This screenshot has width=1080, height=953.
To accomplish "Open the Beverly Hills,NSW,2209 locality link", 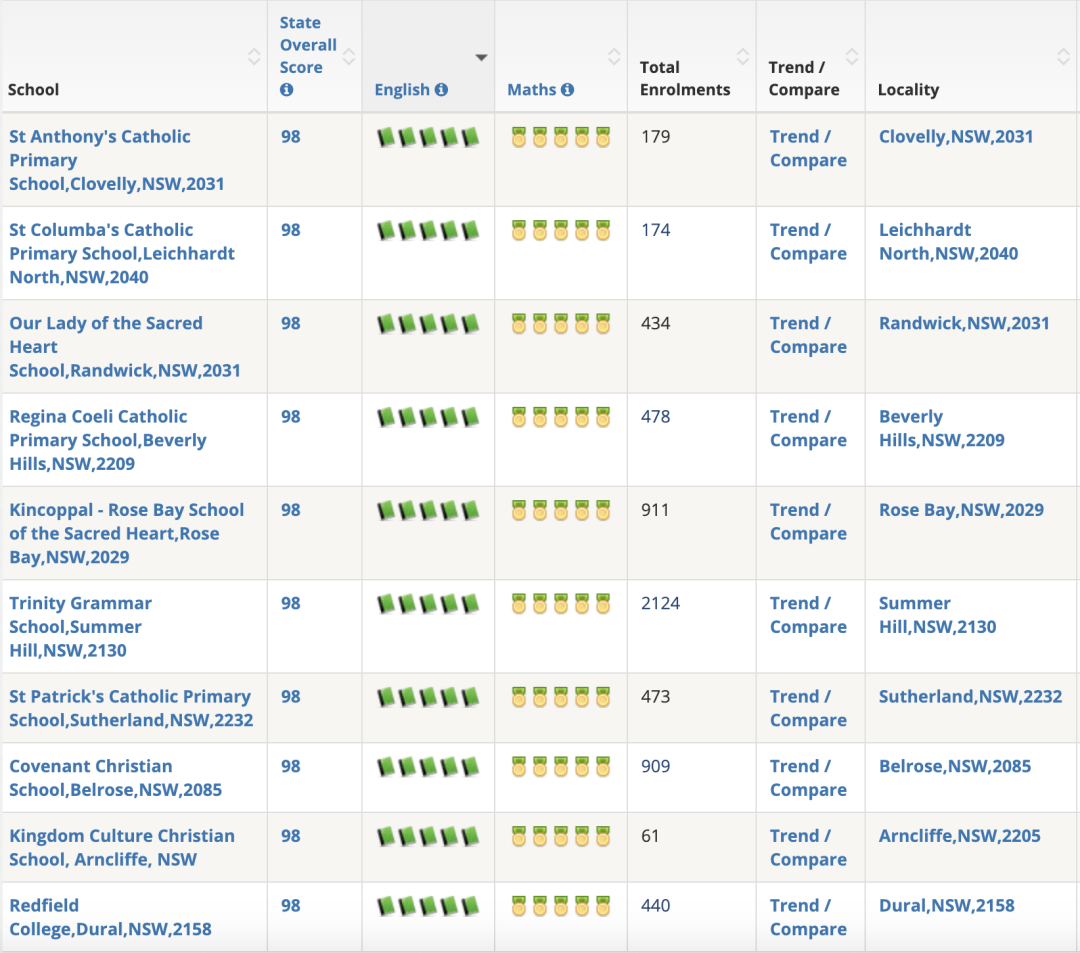I will click(942, 428).
